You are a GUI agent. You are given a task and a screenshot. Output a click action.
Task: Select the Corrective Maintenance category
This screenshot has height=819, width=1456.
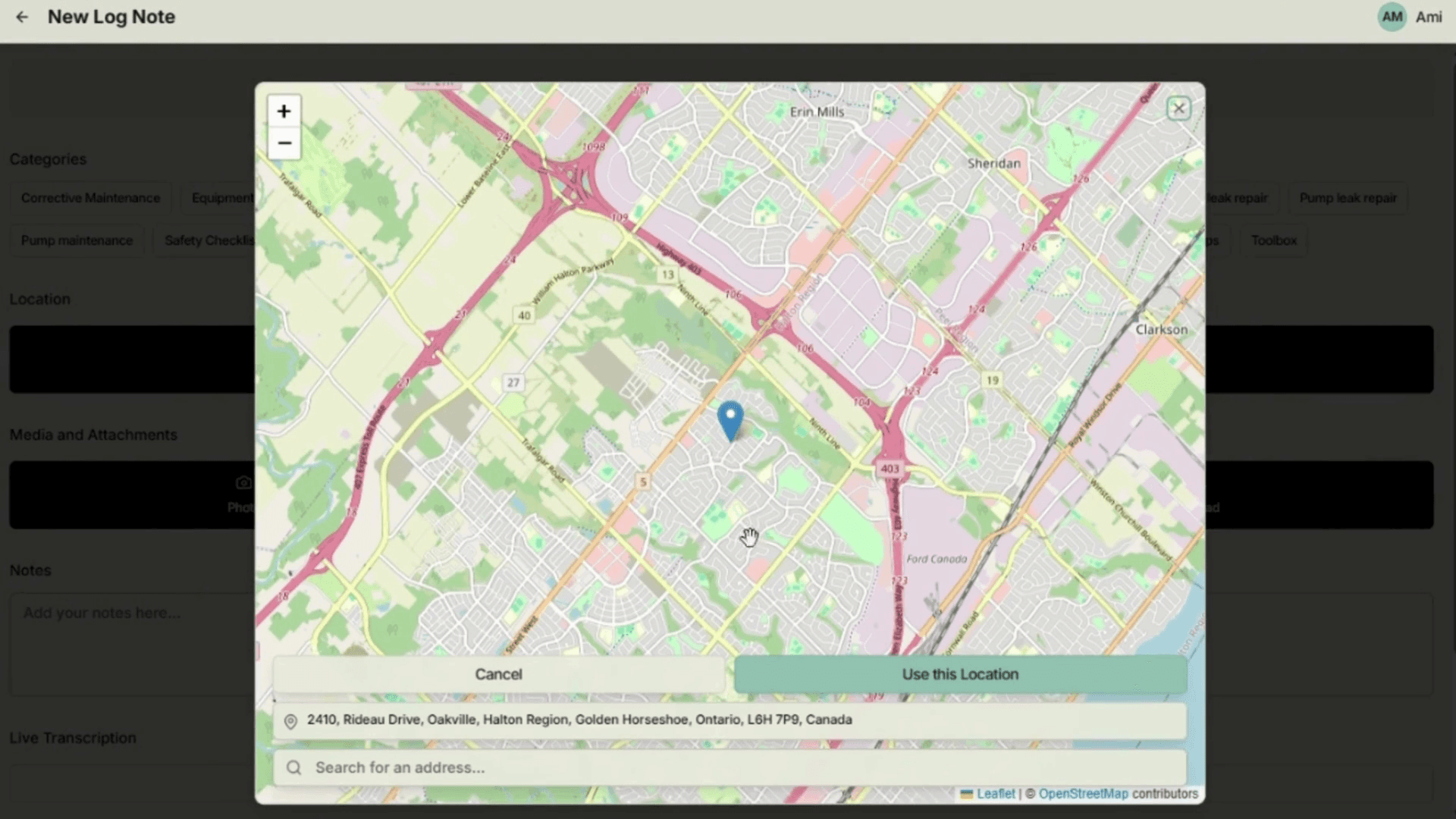[90, 198]
